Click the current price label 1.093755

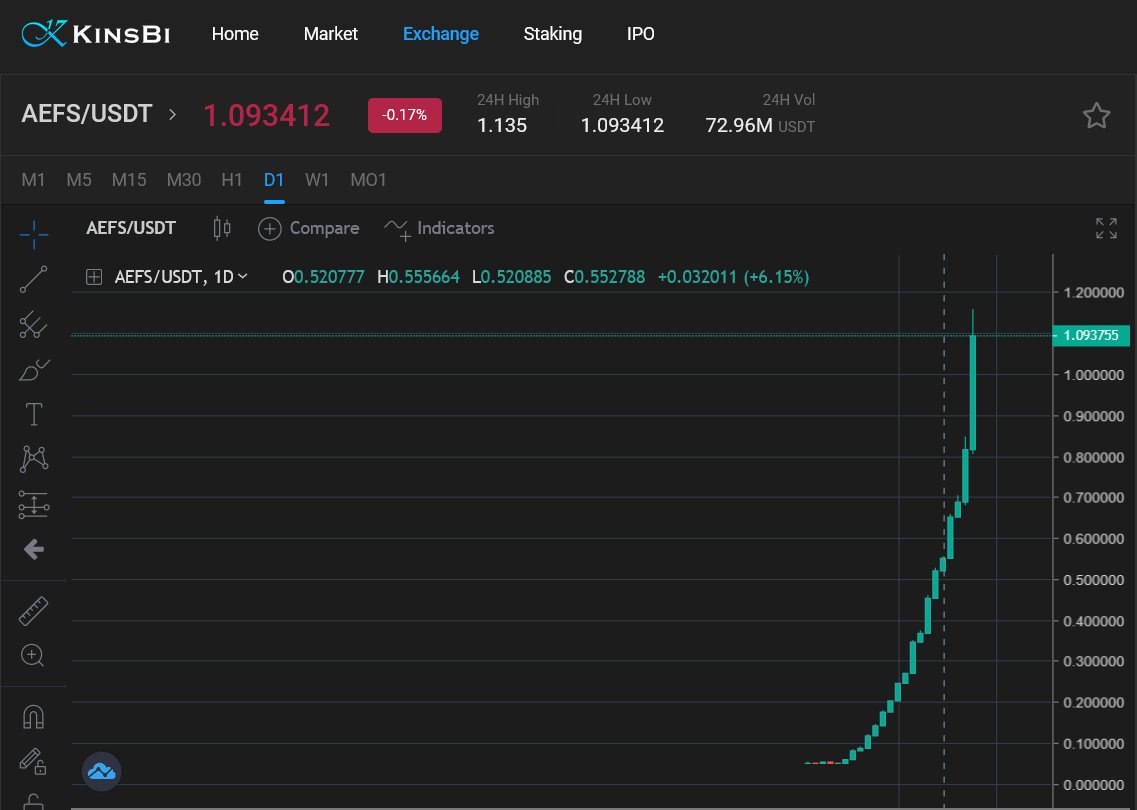1091,335
